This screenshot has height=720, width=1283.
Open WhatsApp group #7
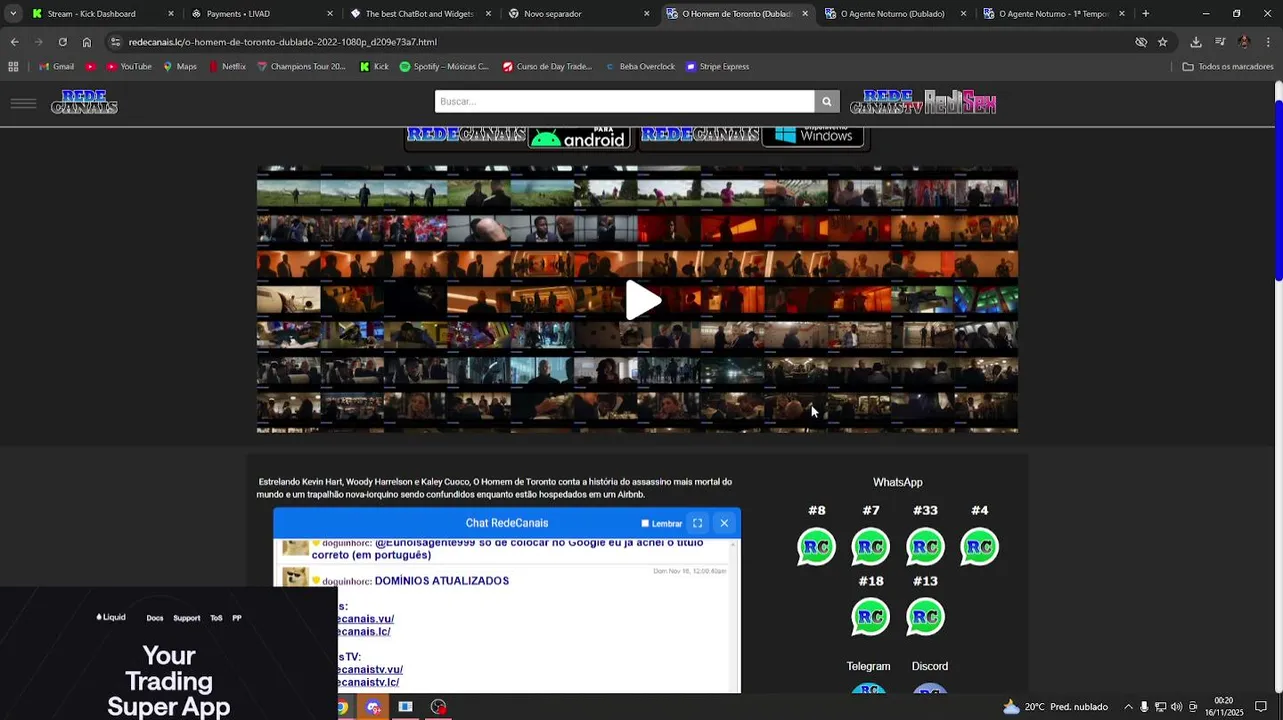[871, 547]
